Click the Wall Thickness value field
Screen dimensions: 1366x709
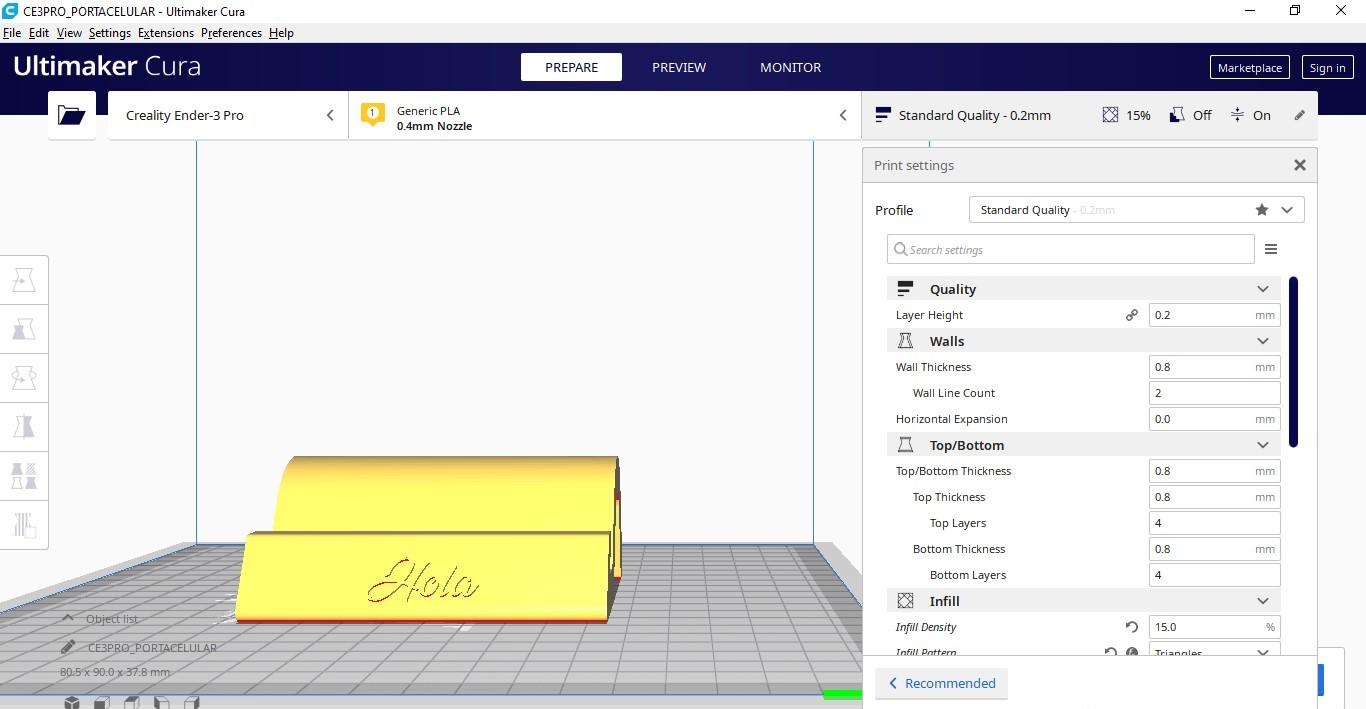(x=1214, y=367)
